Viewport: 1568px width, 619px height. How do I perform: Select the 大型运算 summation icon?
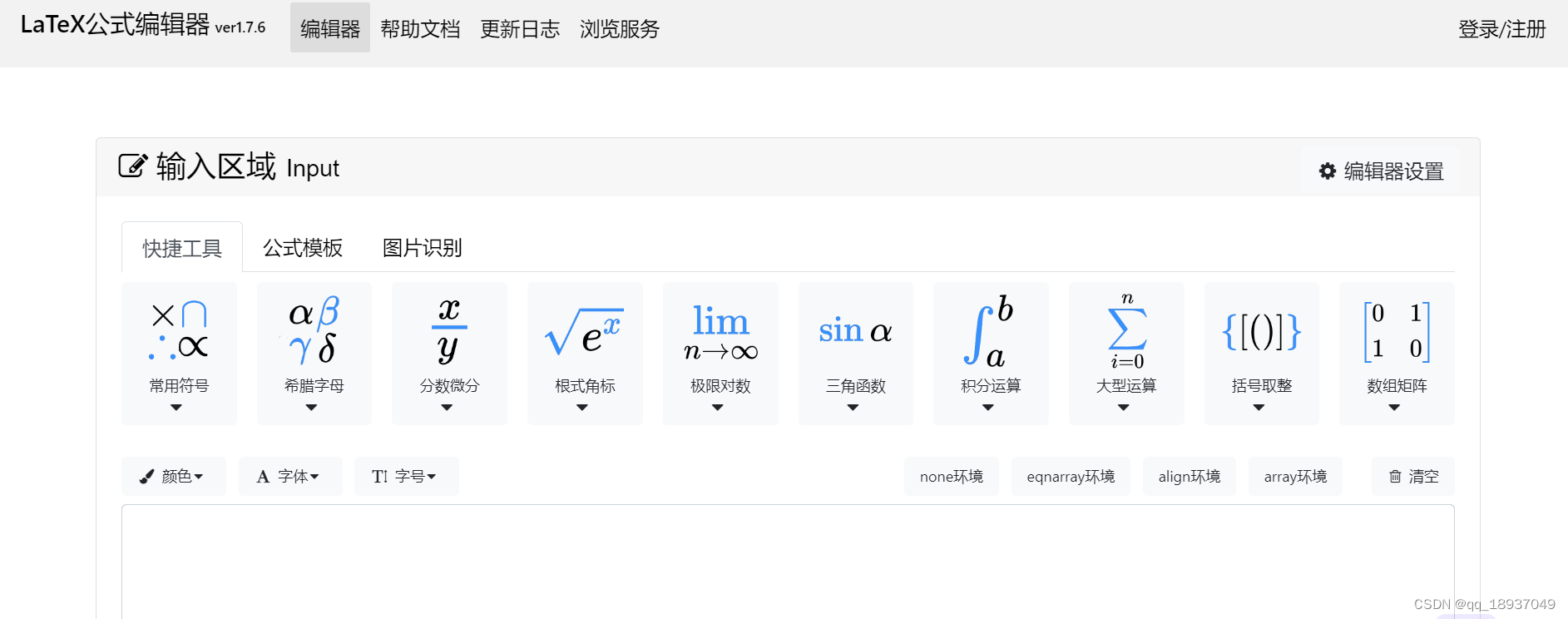(x=1127, y=330)
